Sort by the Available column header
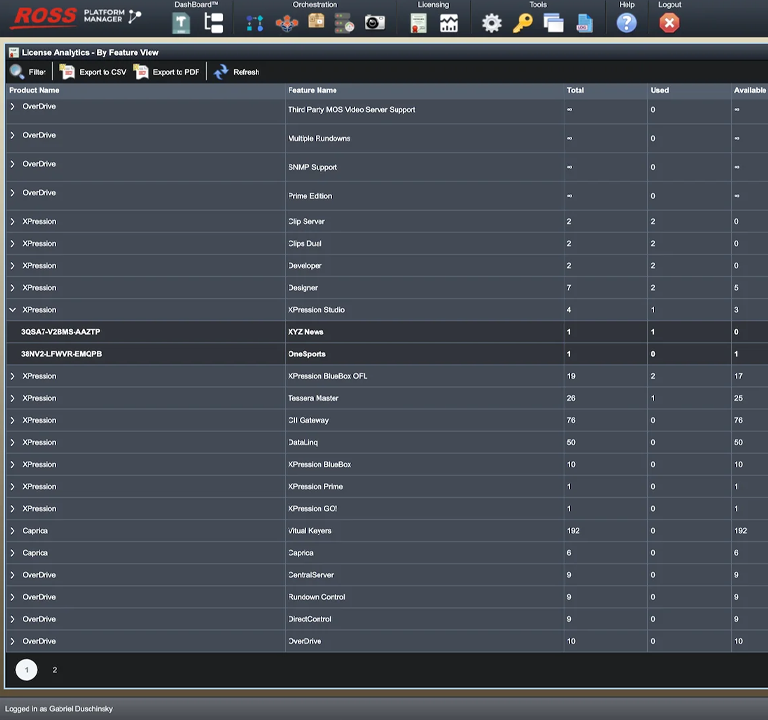 [749, 90]
